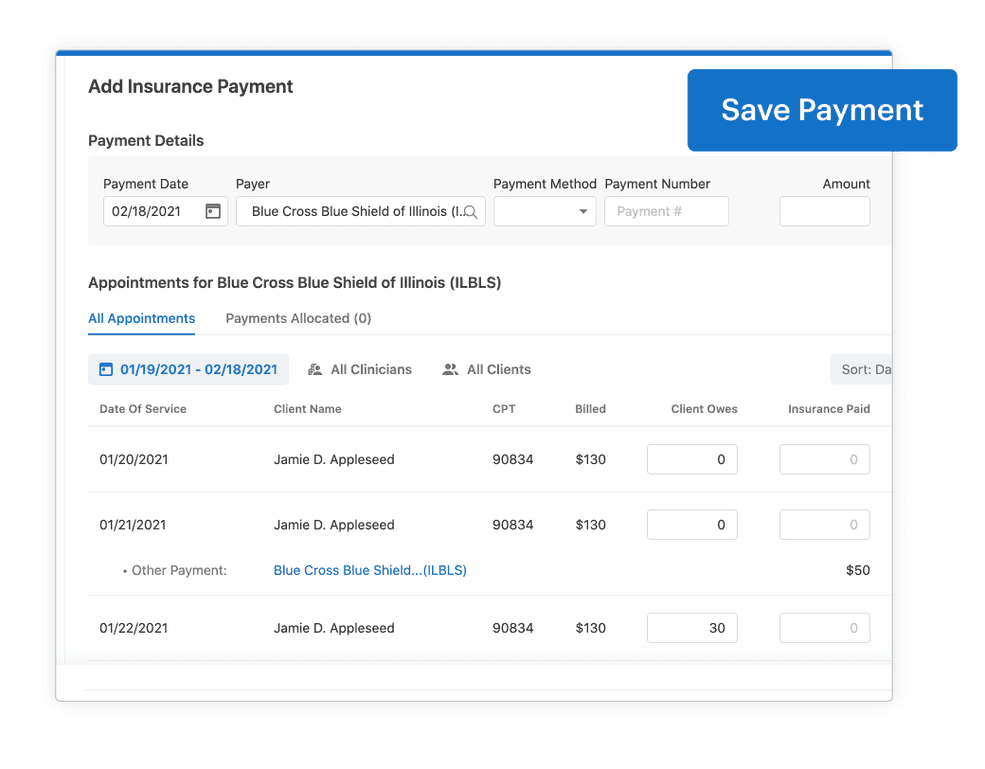Open the All Clients filter
This screenshot has height=769, width=985.
click(487, 369)
